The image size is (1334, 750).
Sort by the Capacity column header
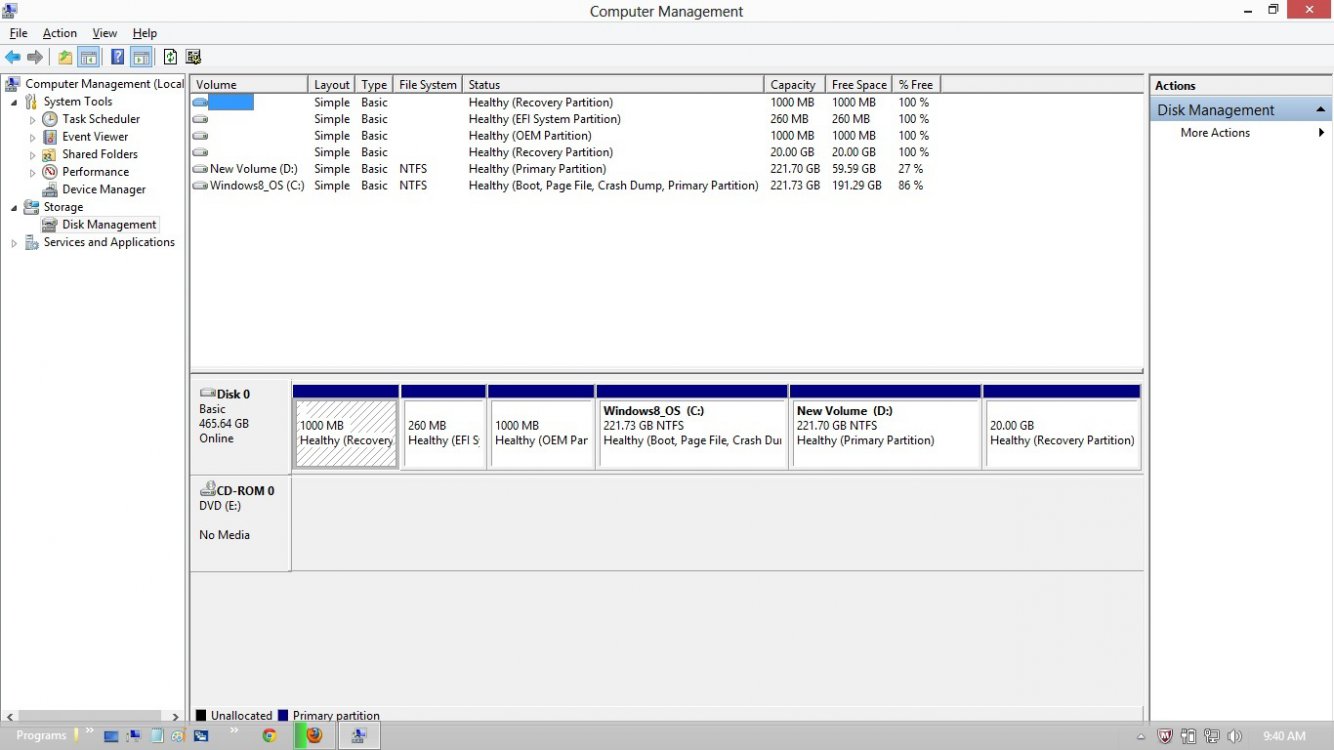(x=794, y=85)
